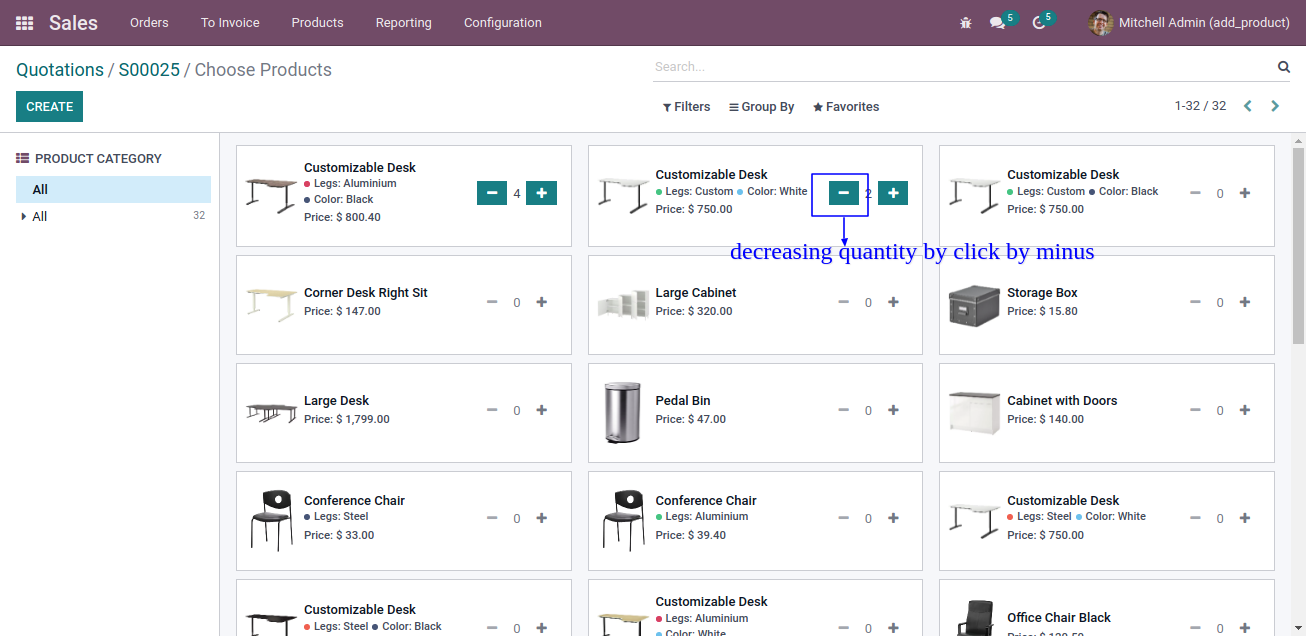
Task: Click the search magnifier icon
Action: (1283, 67)
